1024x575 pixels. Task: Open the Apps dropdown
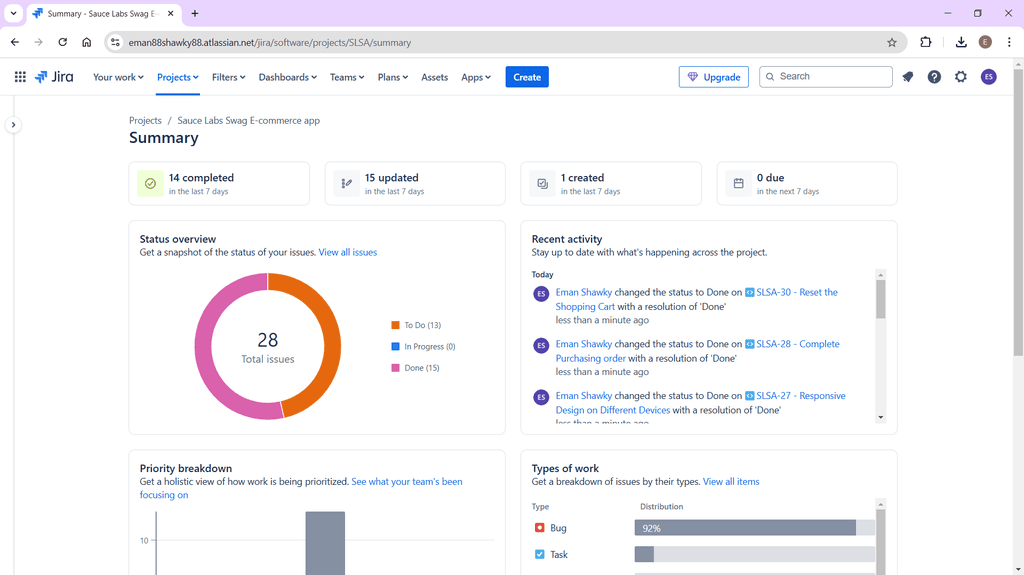click(x=475, y=77)
